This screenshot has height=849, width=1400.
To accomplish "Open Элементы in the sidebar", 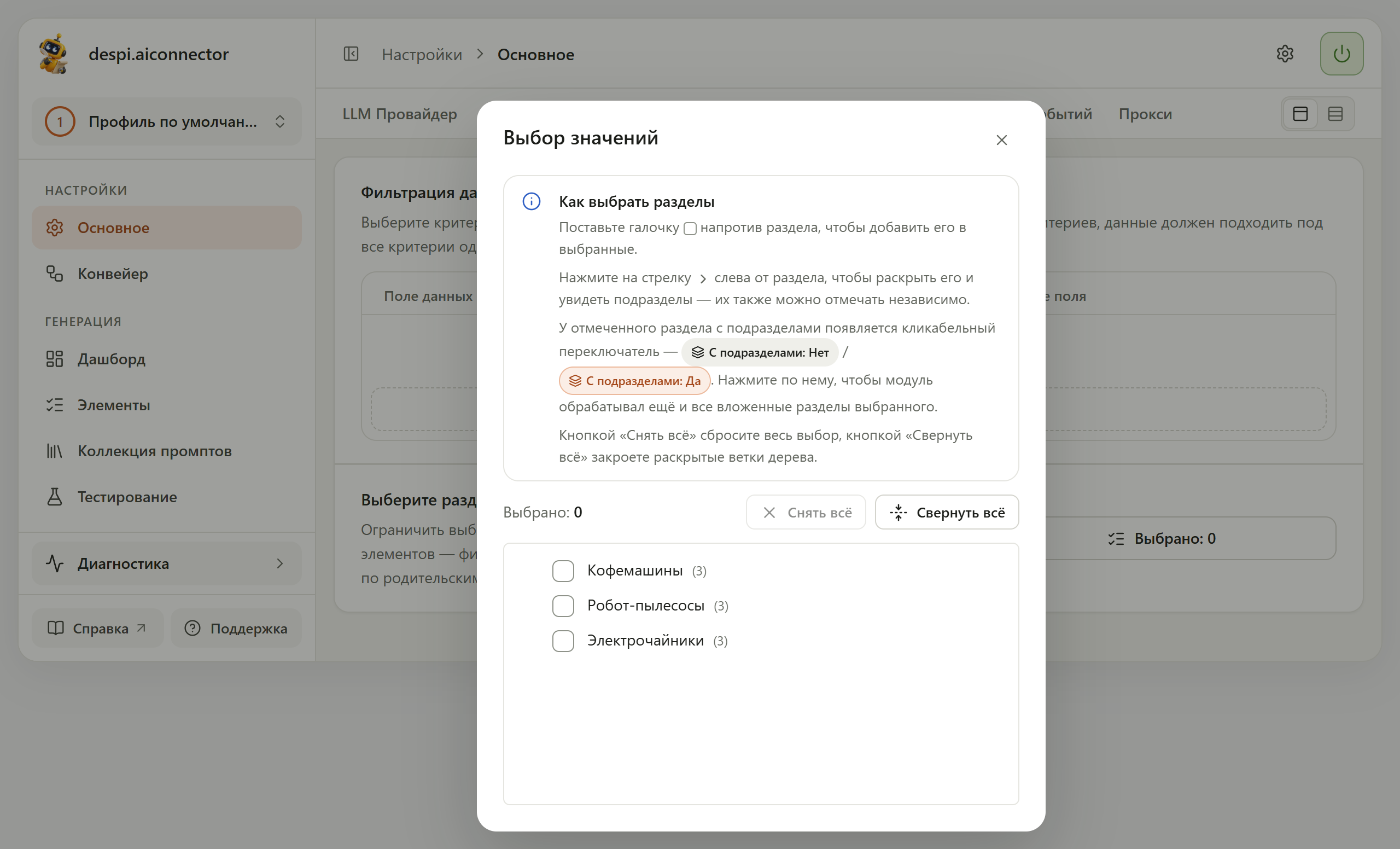I will pyautogui.click(x=166, y=405).
